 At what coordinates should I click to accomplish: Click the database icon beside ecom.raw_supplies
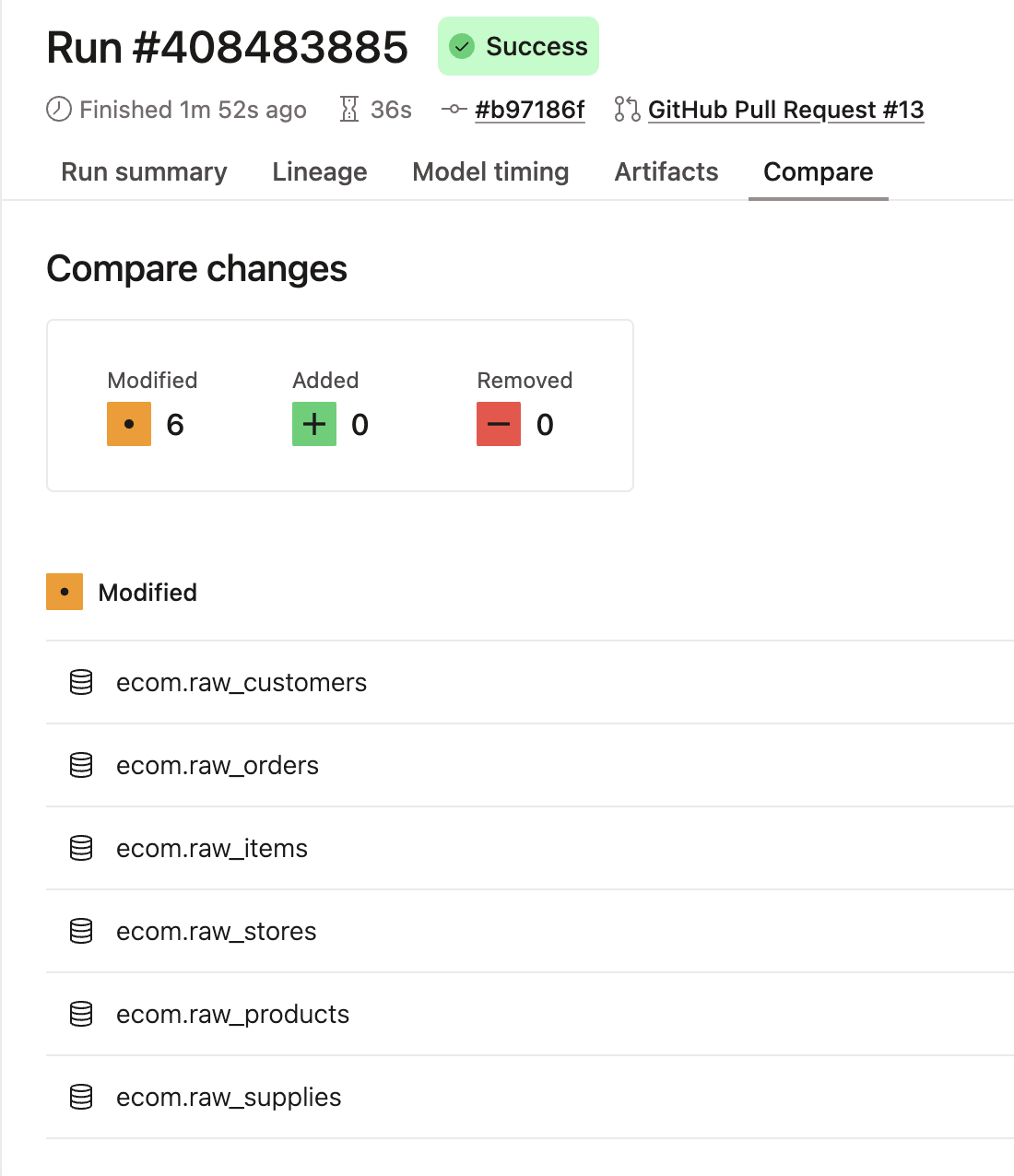[x=81, y=1097]
